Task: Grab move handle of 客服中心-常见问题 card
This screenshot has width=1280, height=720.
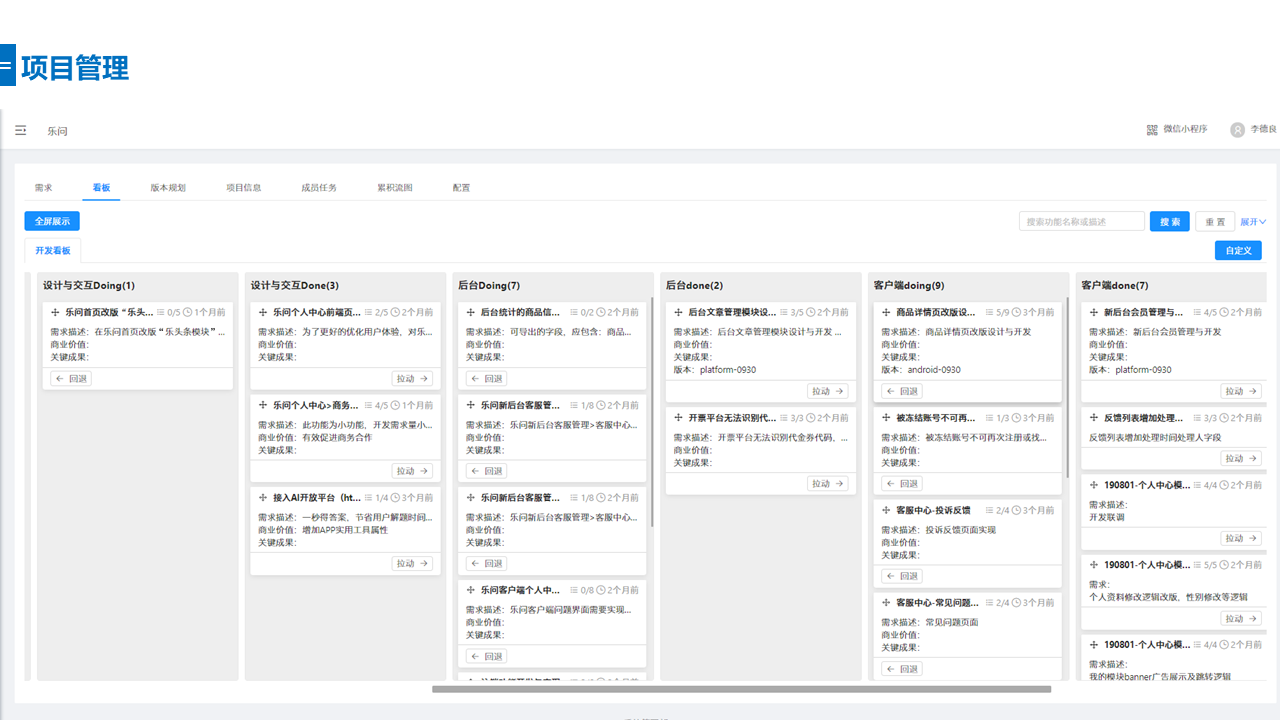Action: pos(886,603)
